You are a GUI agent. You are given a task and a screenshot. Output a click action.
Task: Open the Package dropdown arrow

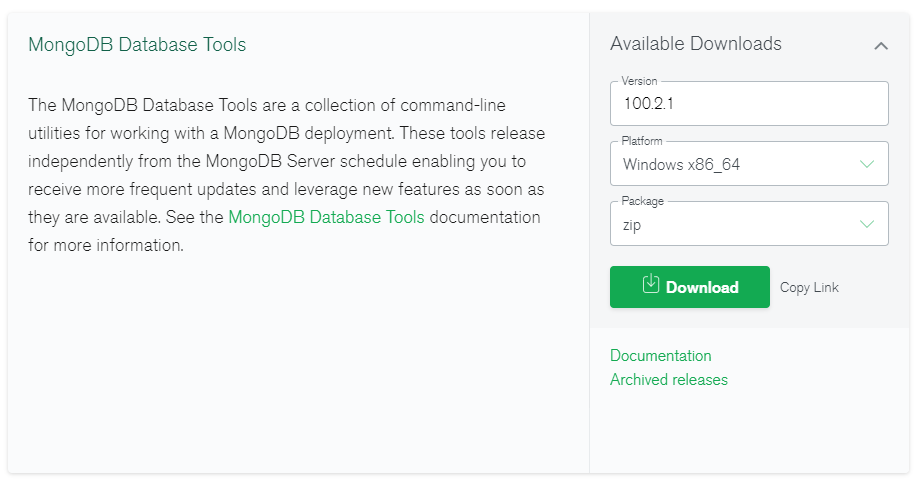tap(867, 224)
